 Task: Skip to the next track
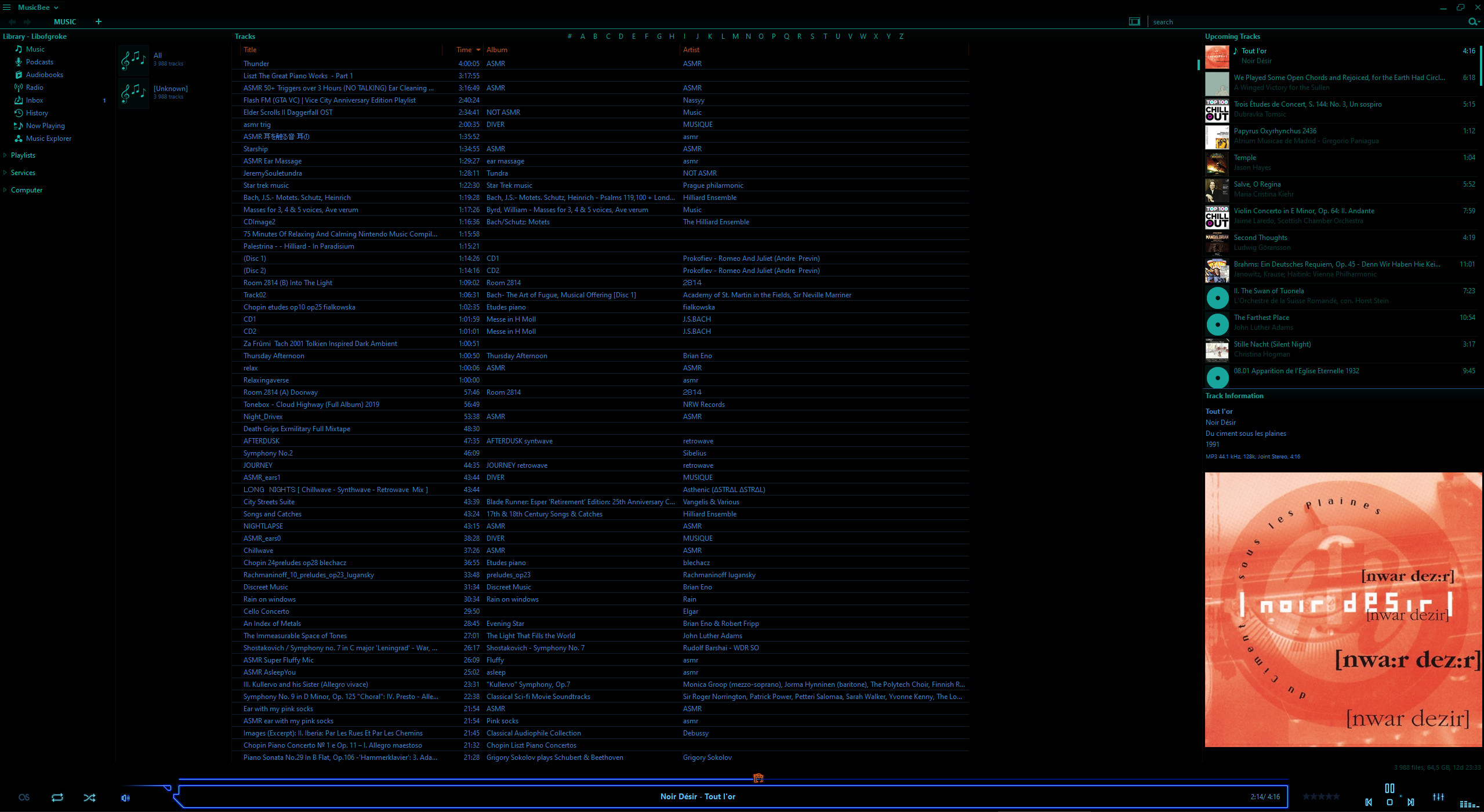pos(1410,802)
